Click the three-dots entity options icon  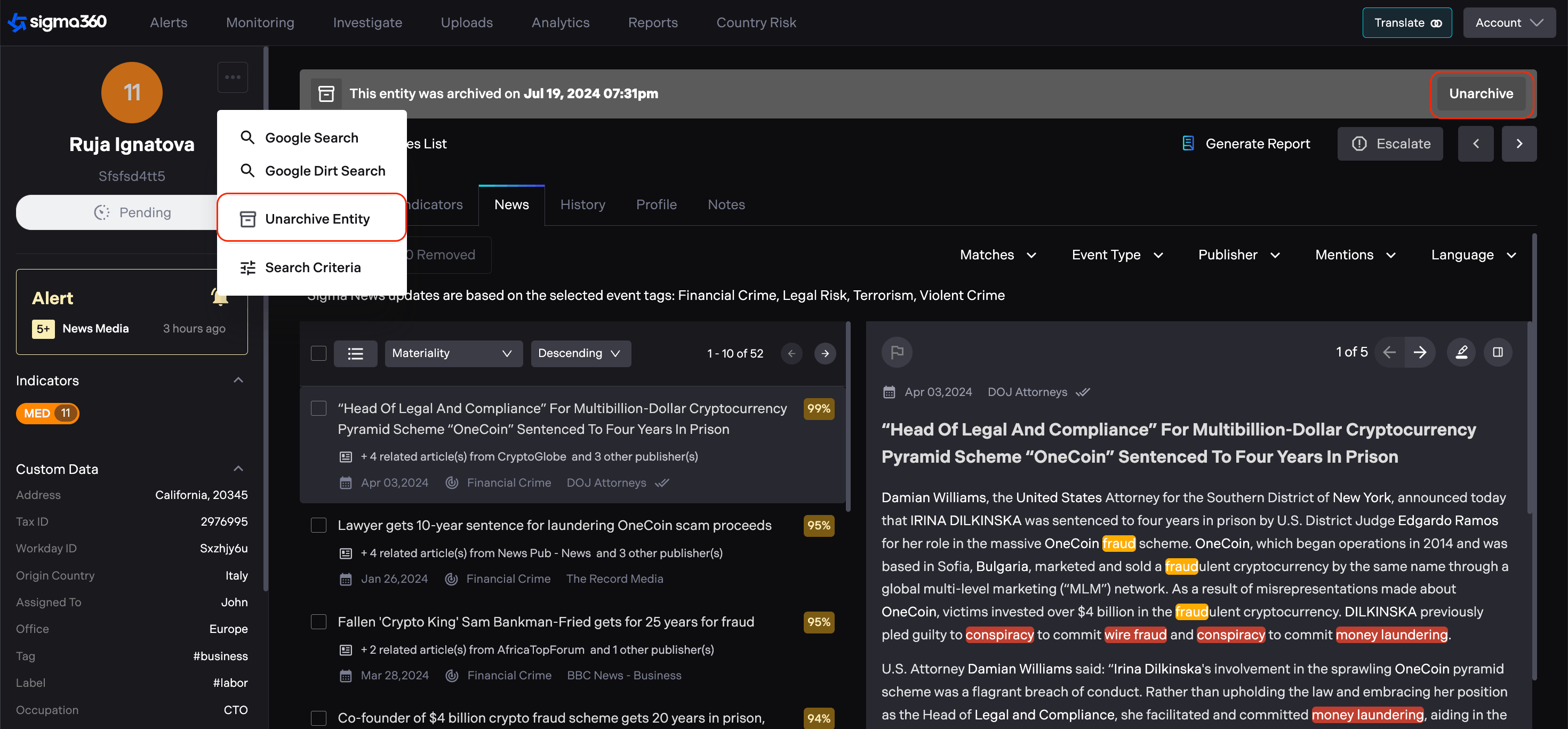233,77
